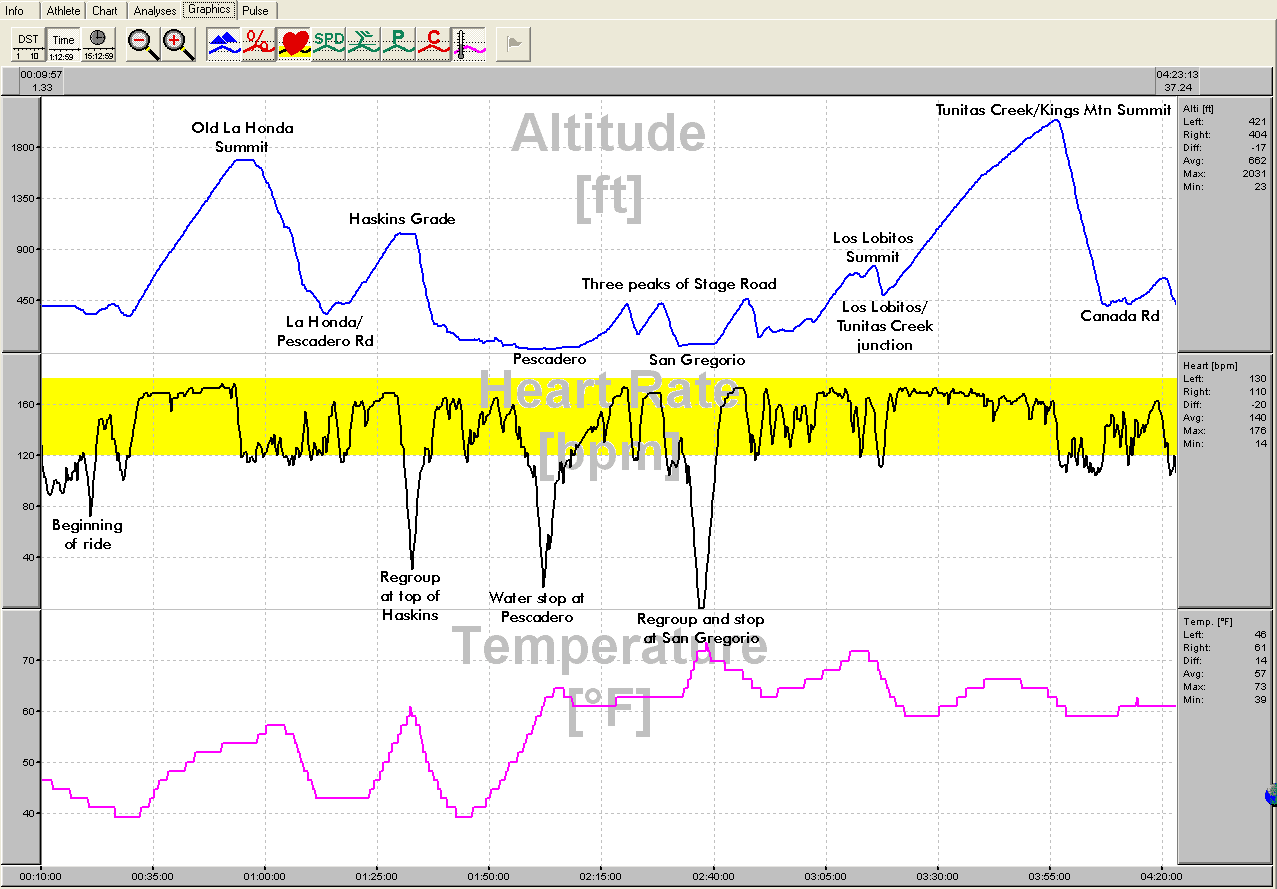Toggle the heart rate graph icon
The height and width of the screenshot is (889, 1277).
click(294, 44)
